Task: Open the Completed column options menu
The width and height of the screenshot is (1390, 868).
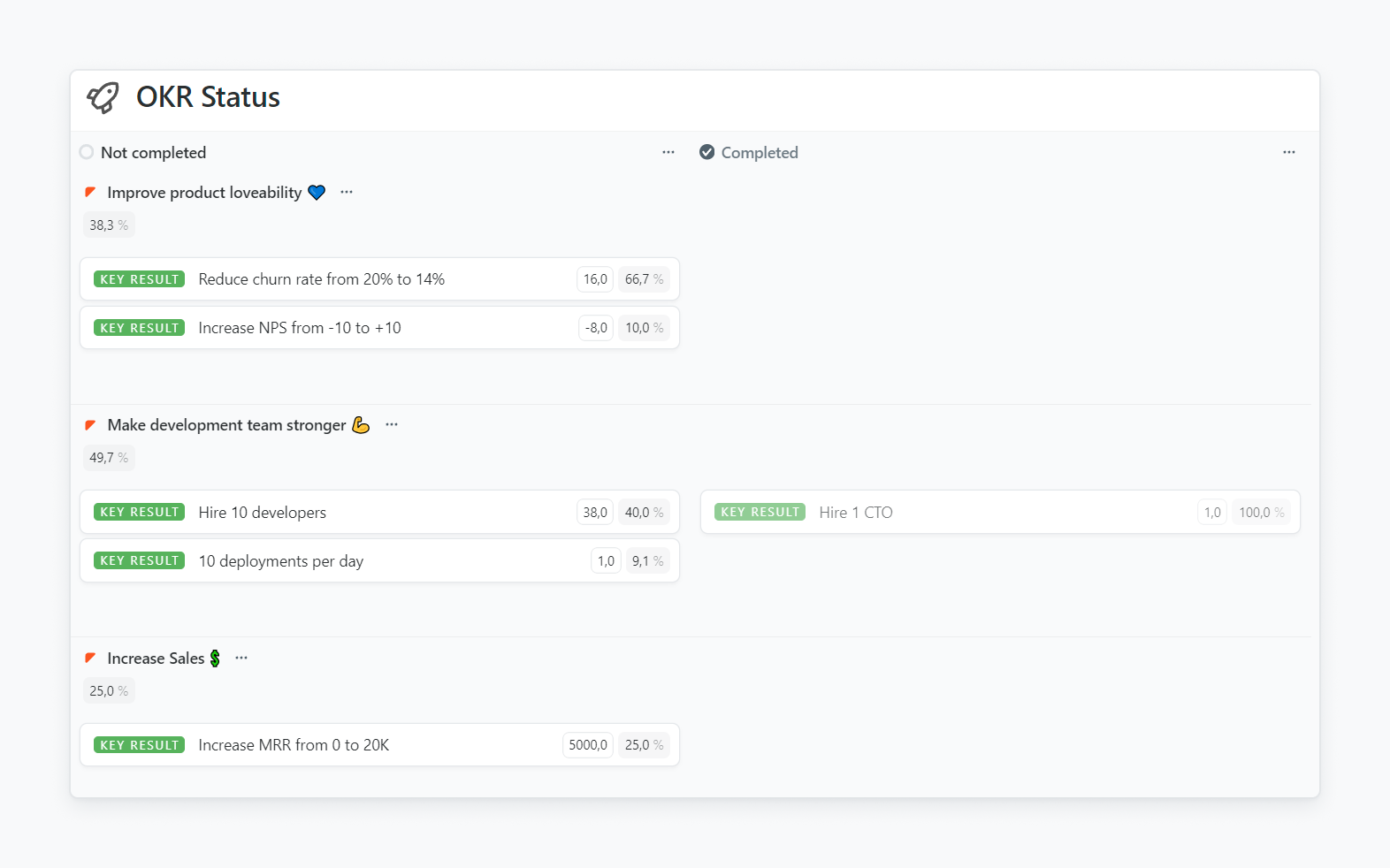Action: [x=1289, y=152]
